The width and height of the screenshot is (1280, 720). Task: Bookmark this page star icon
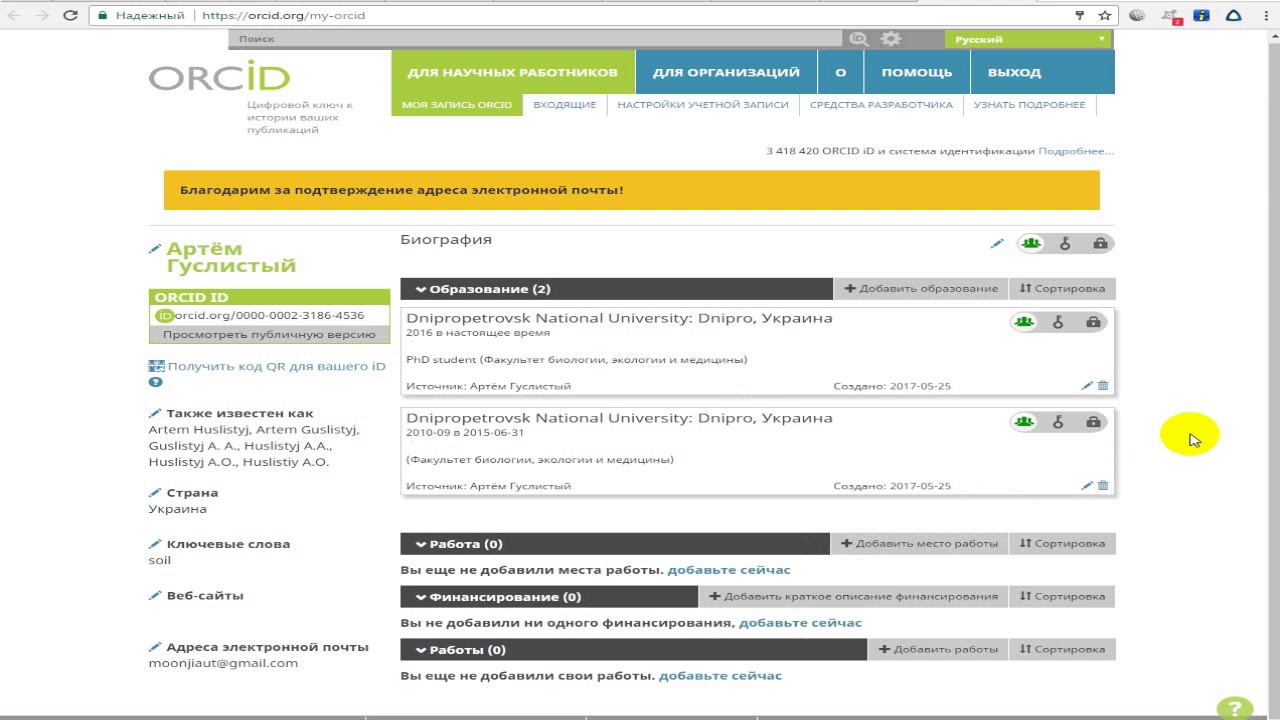1105,15
